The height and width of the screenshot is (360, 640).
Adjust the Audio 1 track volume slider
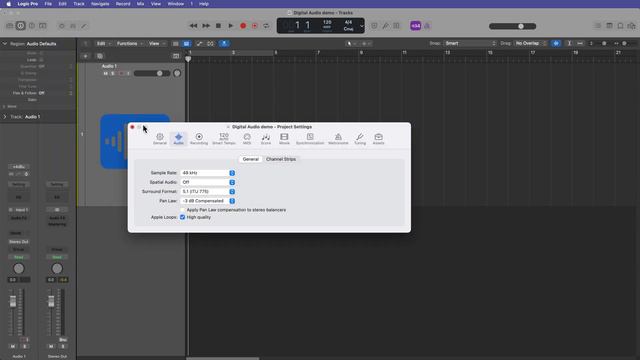point(152,73)
